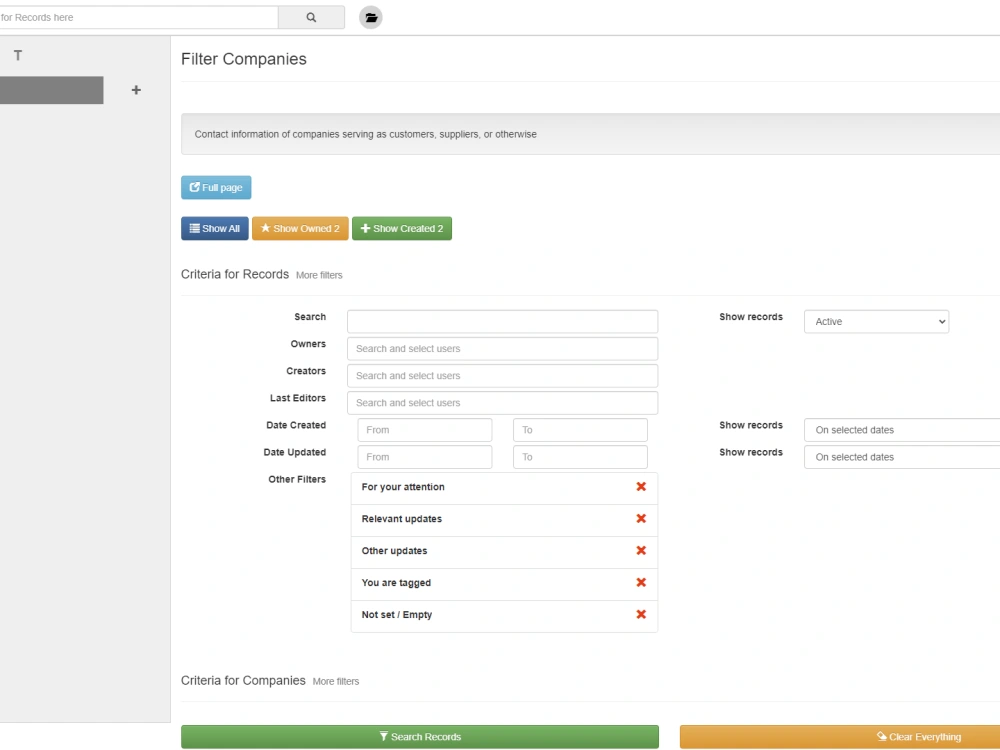Click the Other updates filter label
Image resolution: width=1000 pixels, height=750 pixels.
tap(394, 551)
